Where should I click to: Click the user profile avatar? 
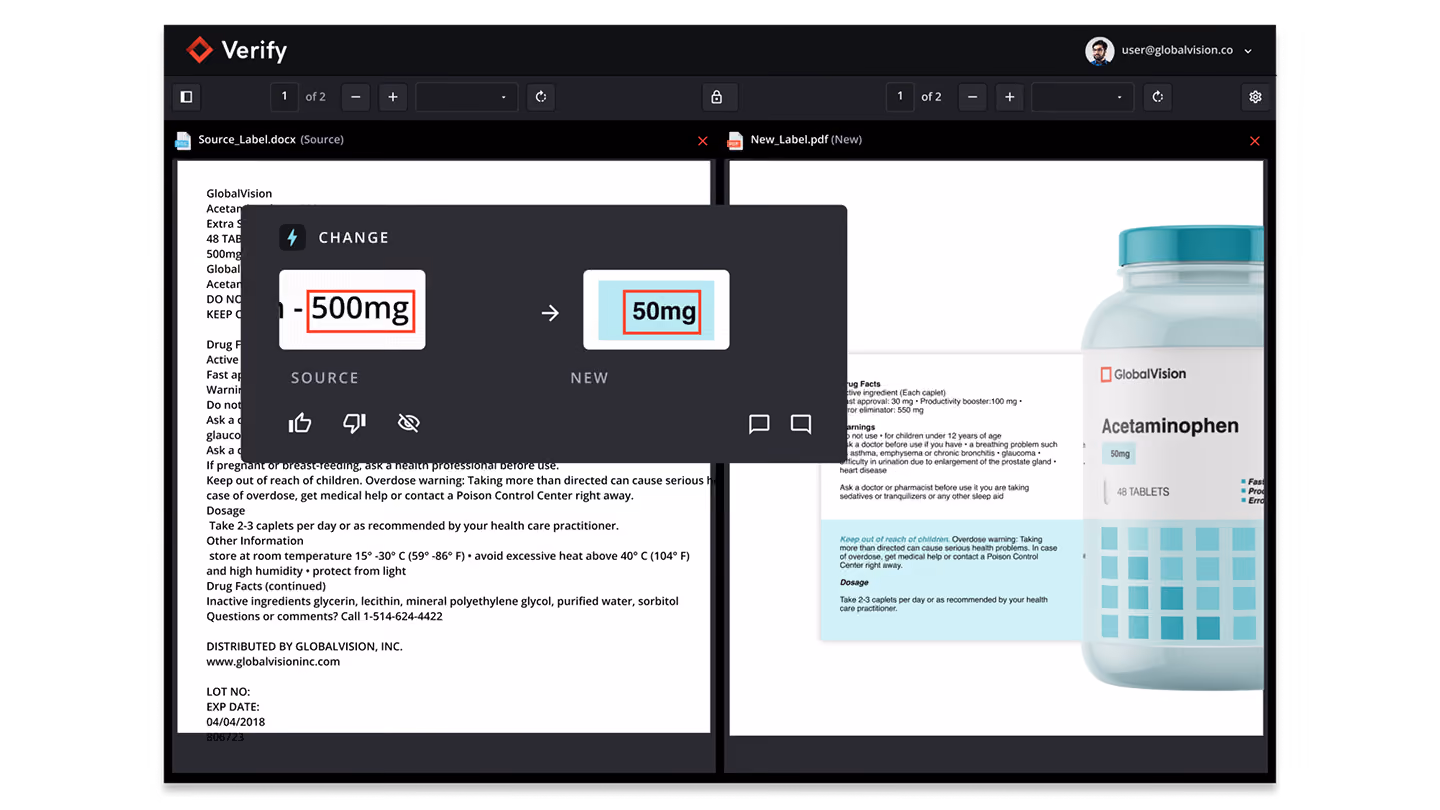[1099, 51]
